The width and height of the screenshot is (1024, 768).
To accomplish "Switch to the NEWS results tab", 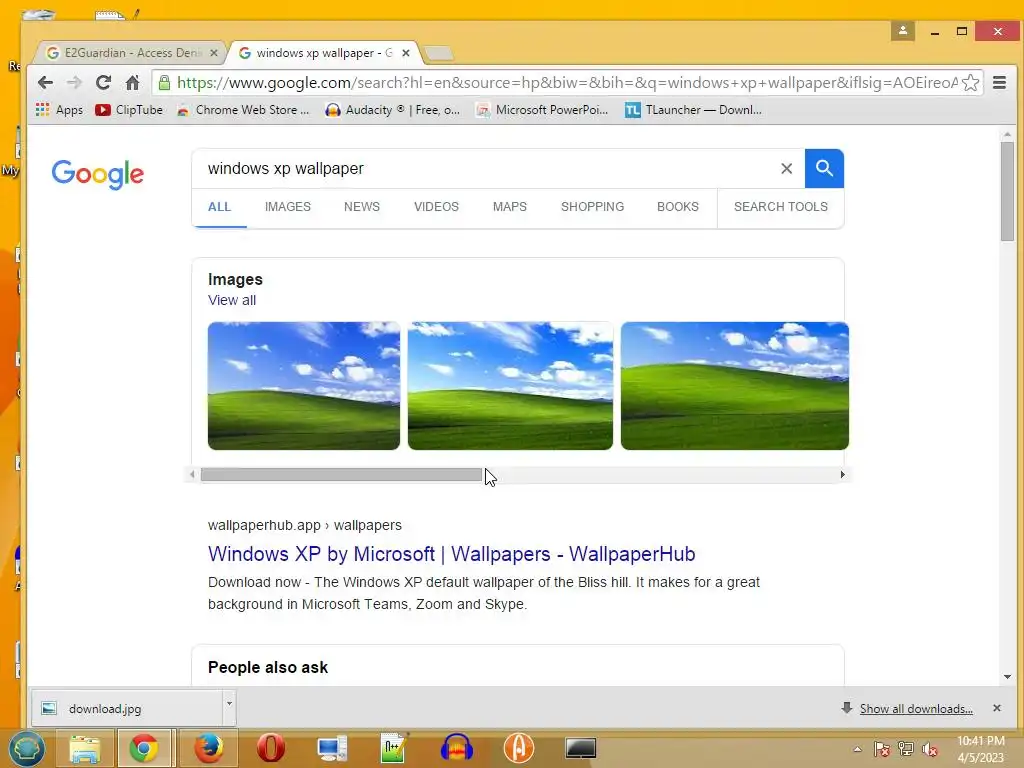I will (362, 207).
